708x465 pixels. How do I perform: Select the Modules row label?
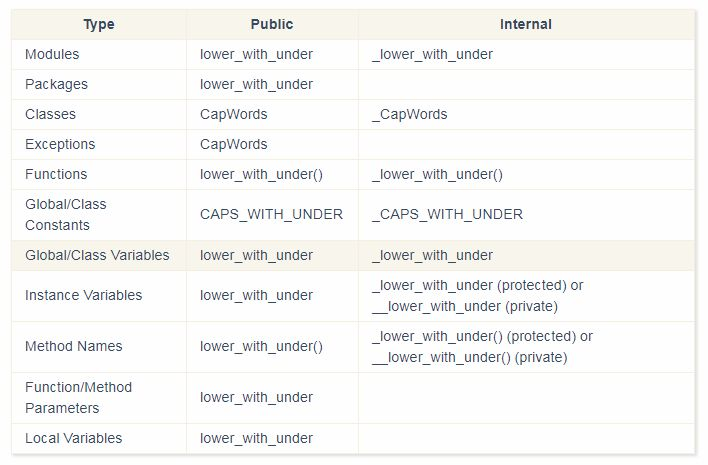pos(52,54)
